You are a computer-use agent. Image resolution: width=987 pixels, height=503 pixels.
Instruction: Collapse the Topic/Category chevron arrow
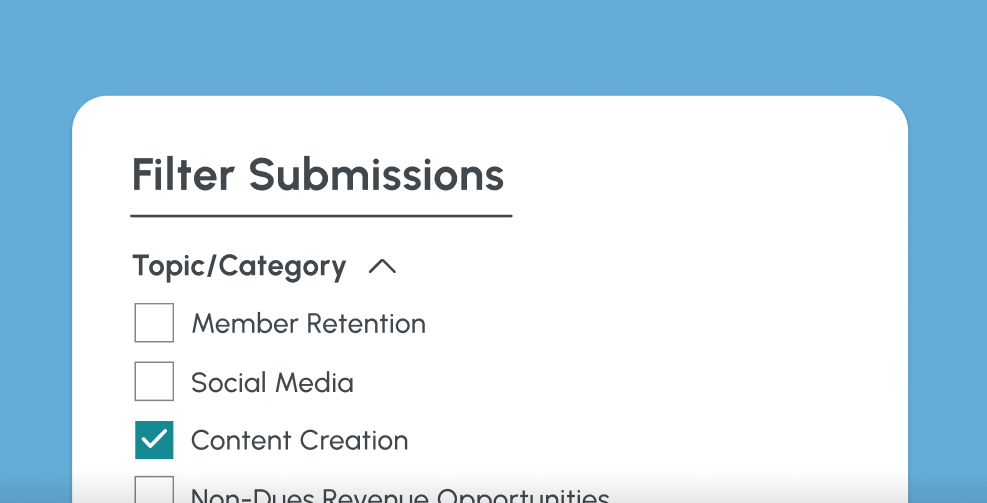[382, 266]
